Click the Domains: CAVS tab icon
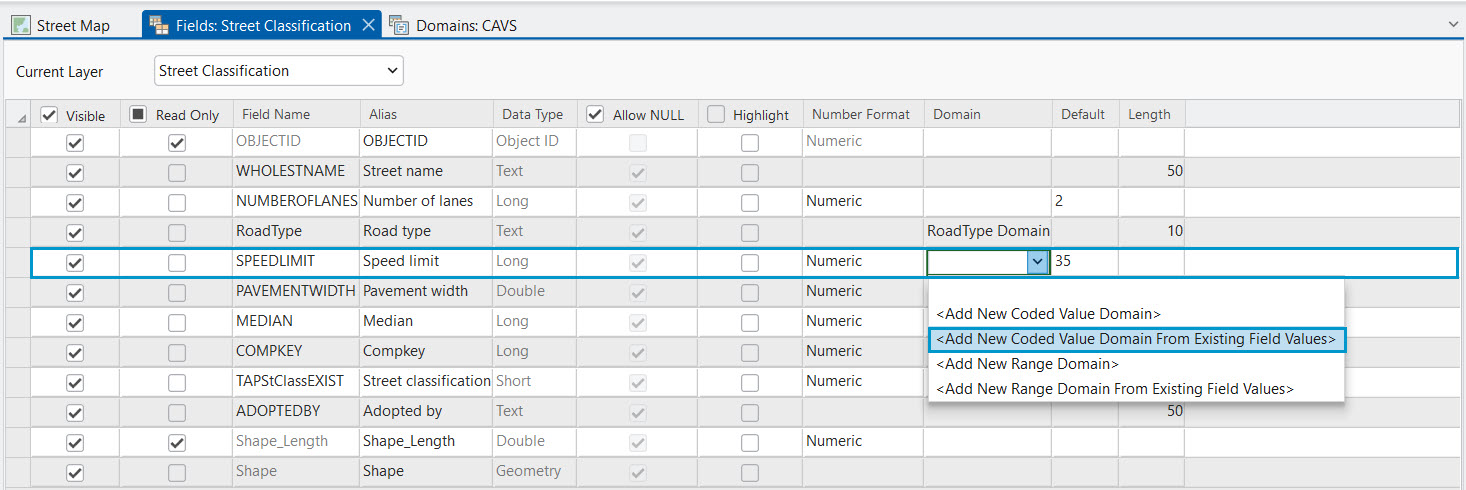 [400, 25]
